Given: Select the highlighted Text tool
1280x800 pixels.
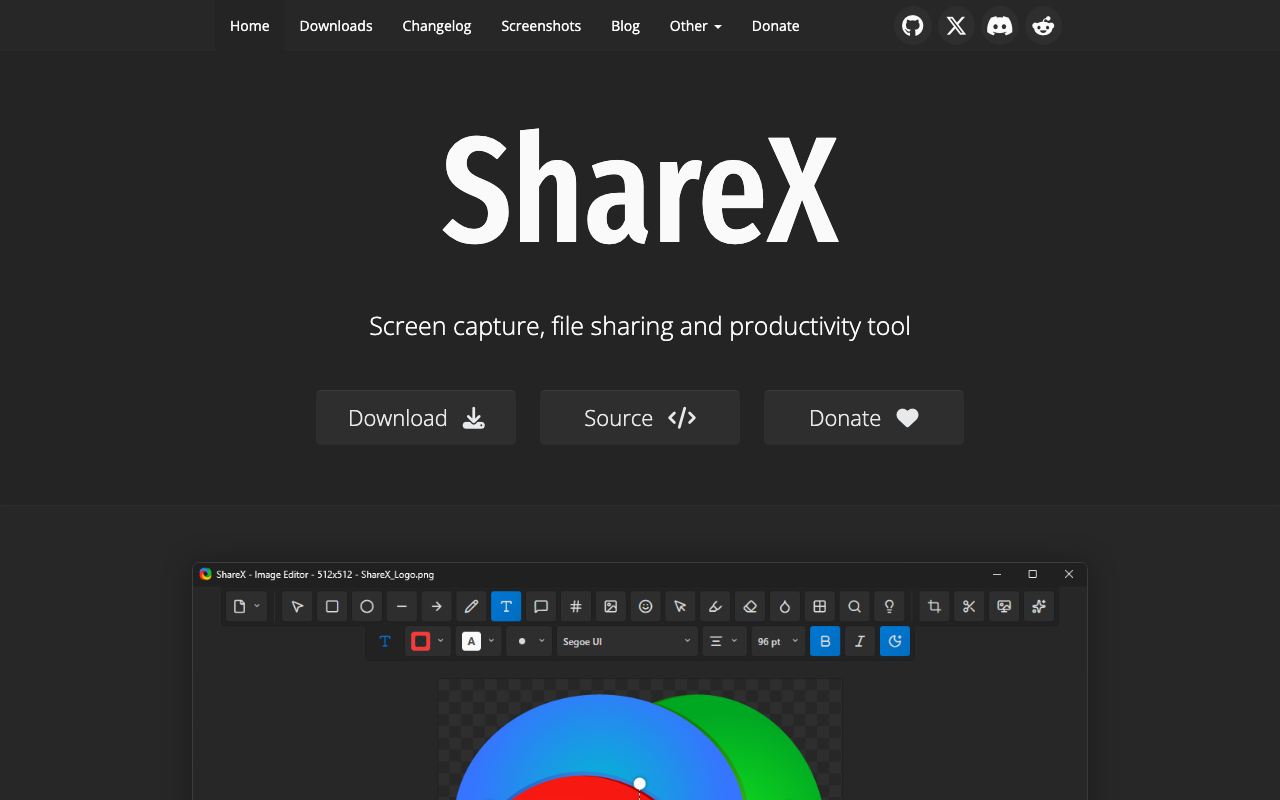Looking at the screenshot, I should click(x=506, y=606).
